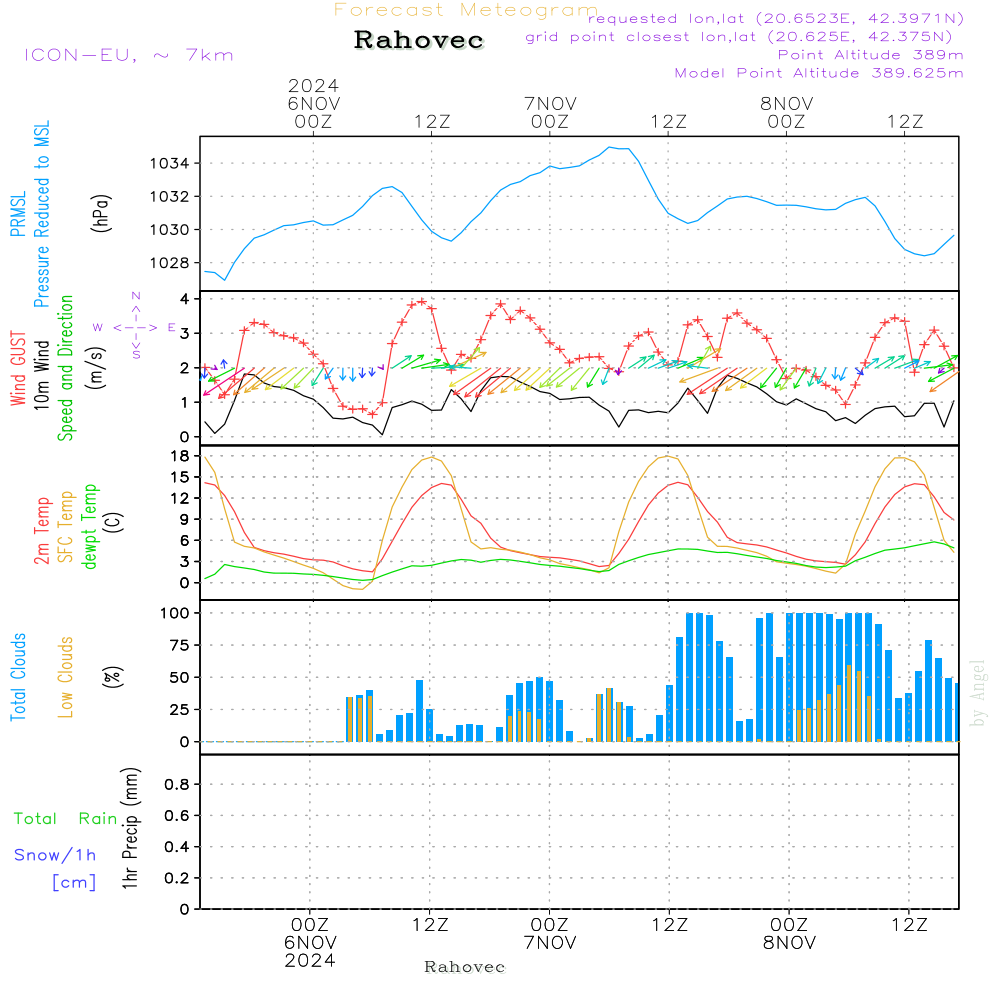Select the "1hr Precip (mm)" axis label
Screen dimensions: 1000x1000
(x=130, y=828)
